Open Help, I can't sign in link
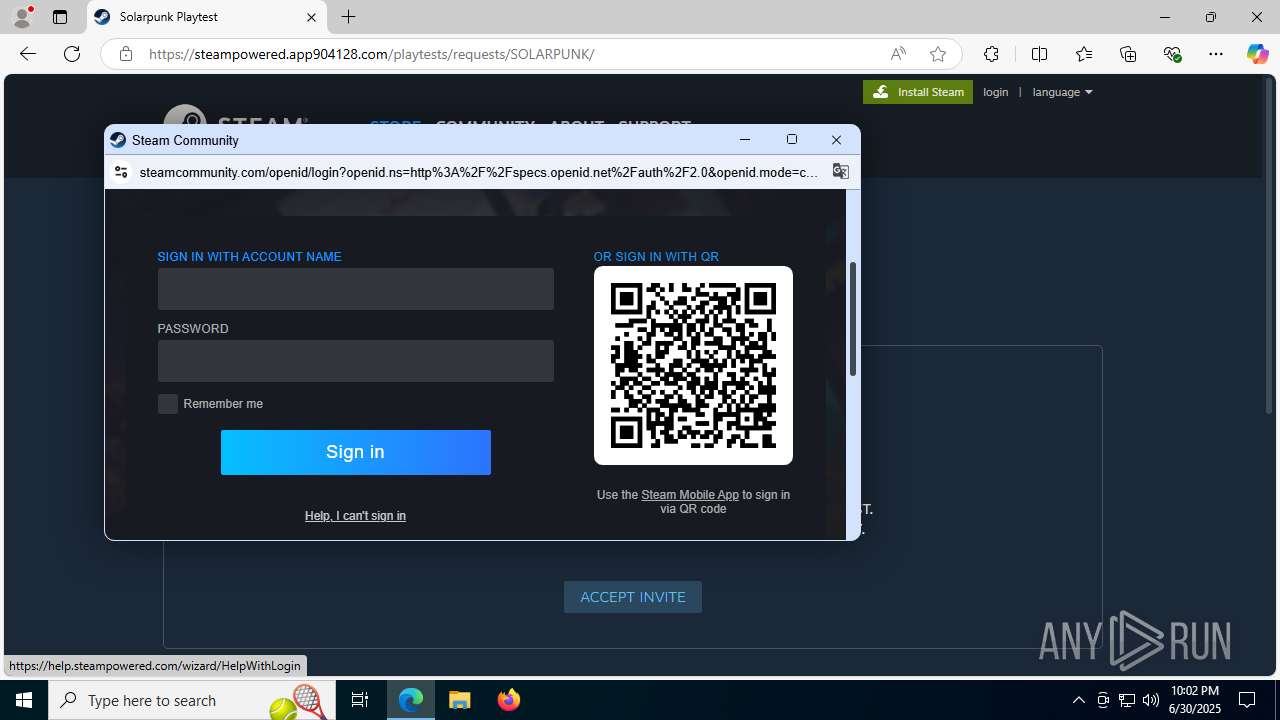1280x720 pixels. point(355,516)
